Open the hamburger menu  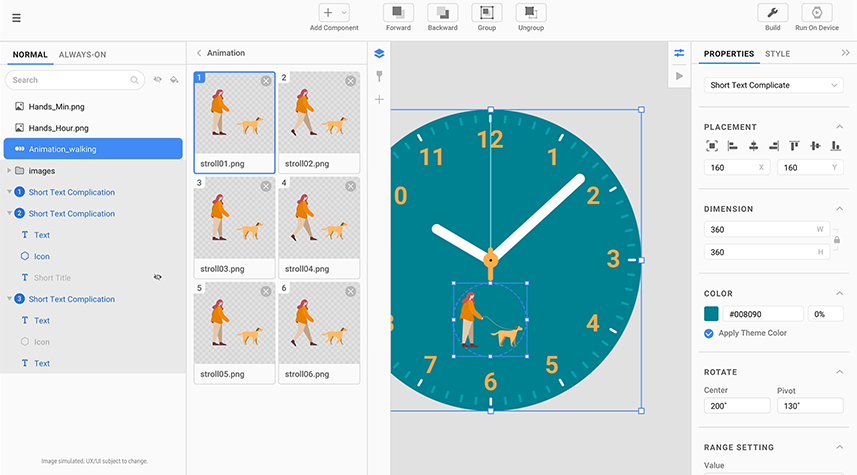click(x=16, y=17)
